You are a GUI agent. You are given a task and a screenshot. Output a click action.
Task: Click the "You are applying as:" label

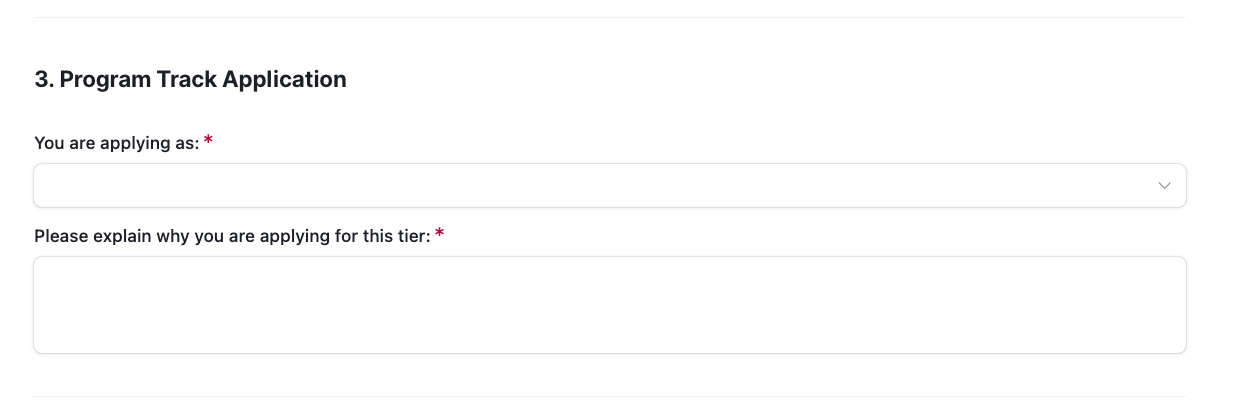click(x=116, y=143)
